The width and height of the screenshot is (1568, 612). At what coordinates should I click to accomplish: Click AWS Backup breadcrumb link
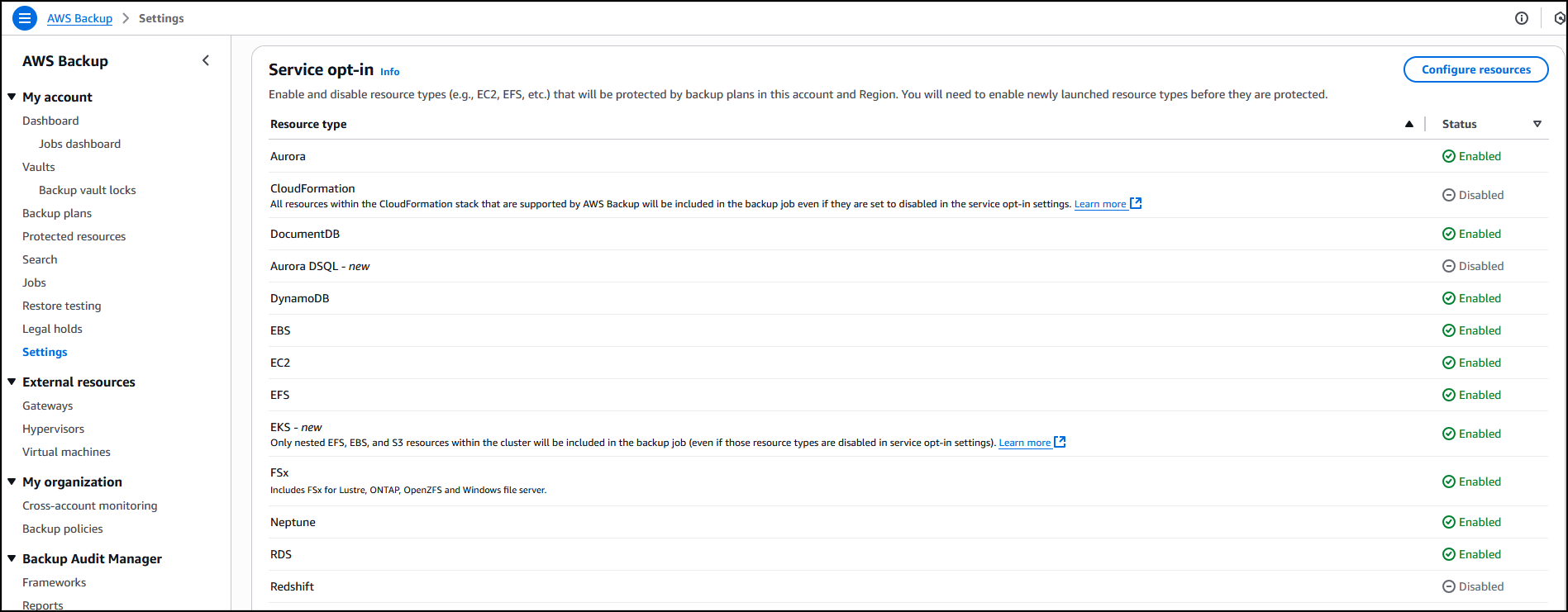pos(79,18)
